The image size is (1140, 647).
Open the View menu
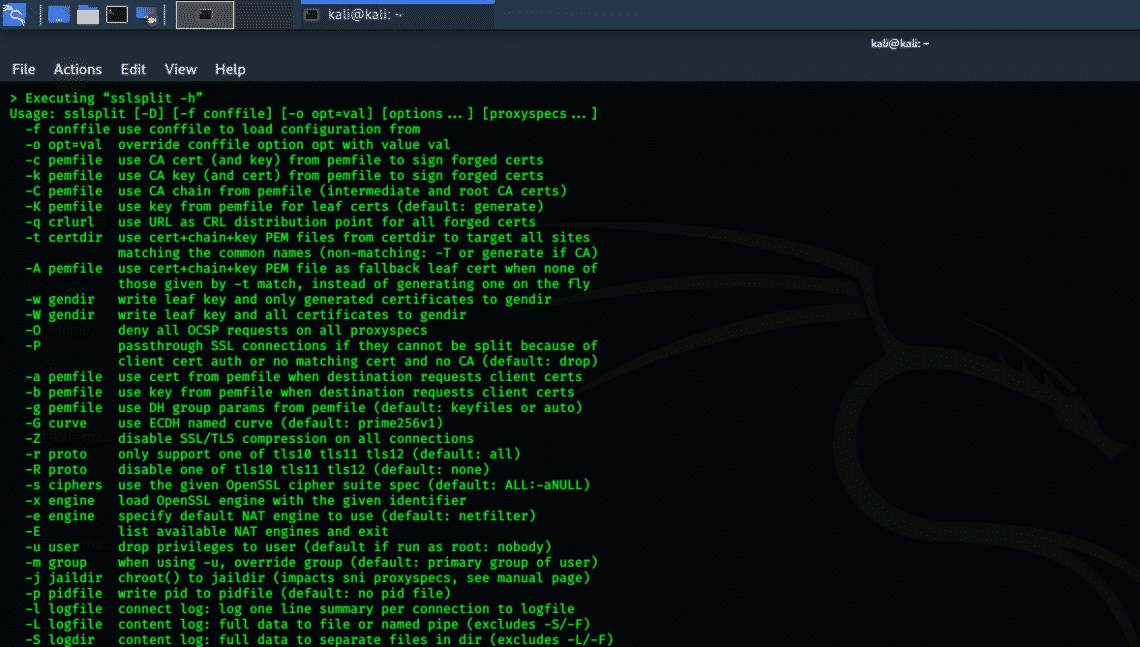point(180,69)
